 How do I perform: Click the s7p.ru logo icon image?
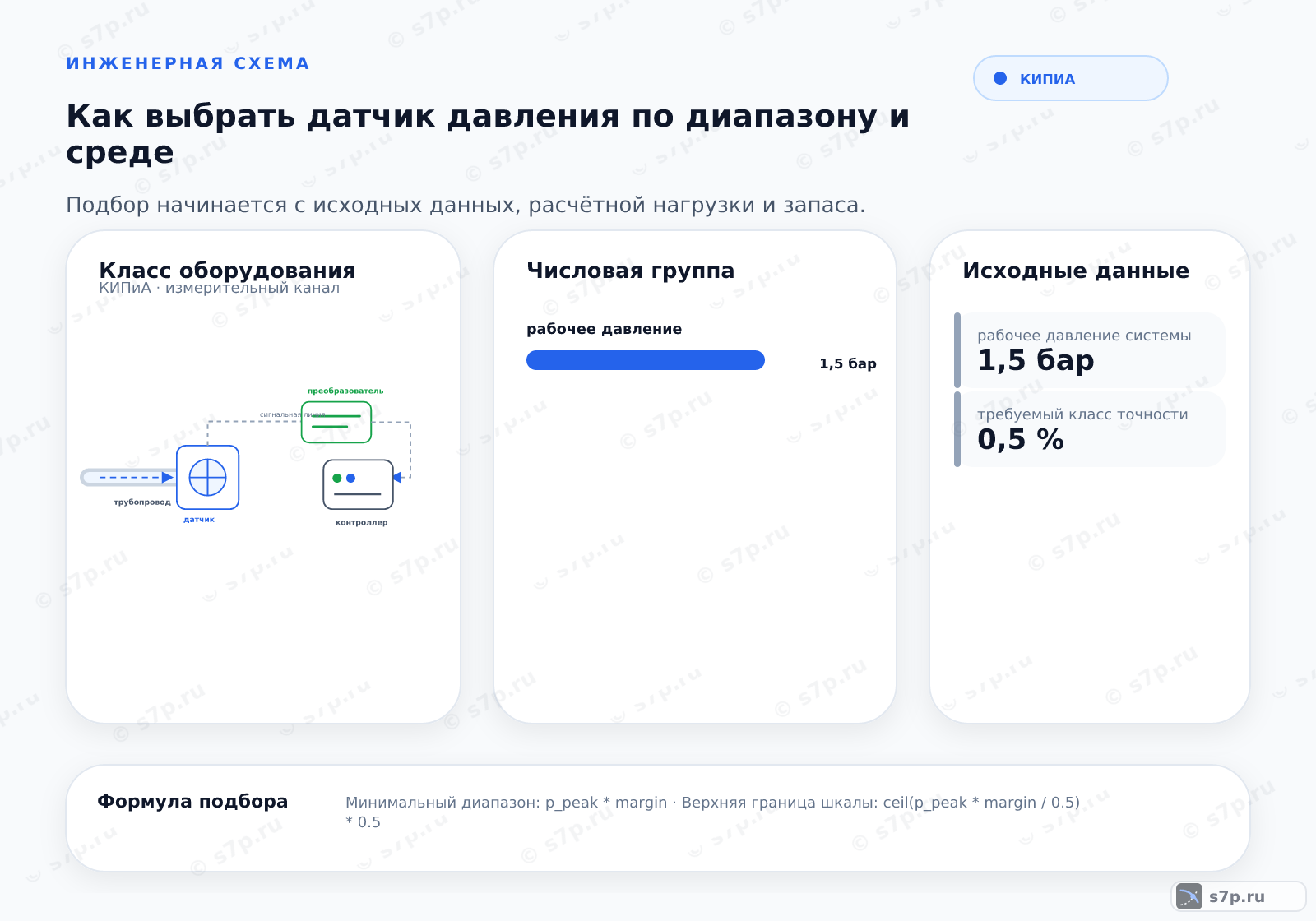point(1189,896)
